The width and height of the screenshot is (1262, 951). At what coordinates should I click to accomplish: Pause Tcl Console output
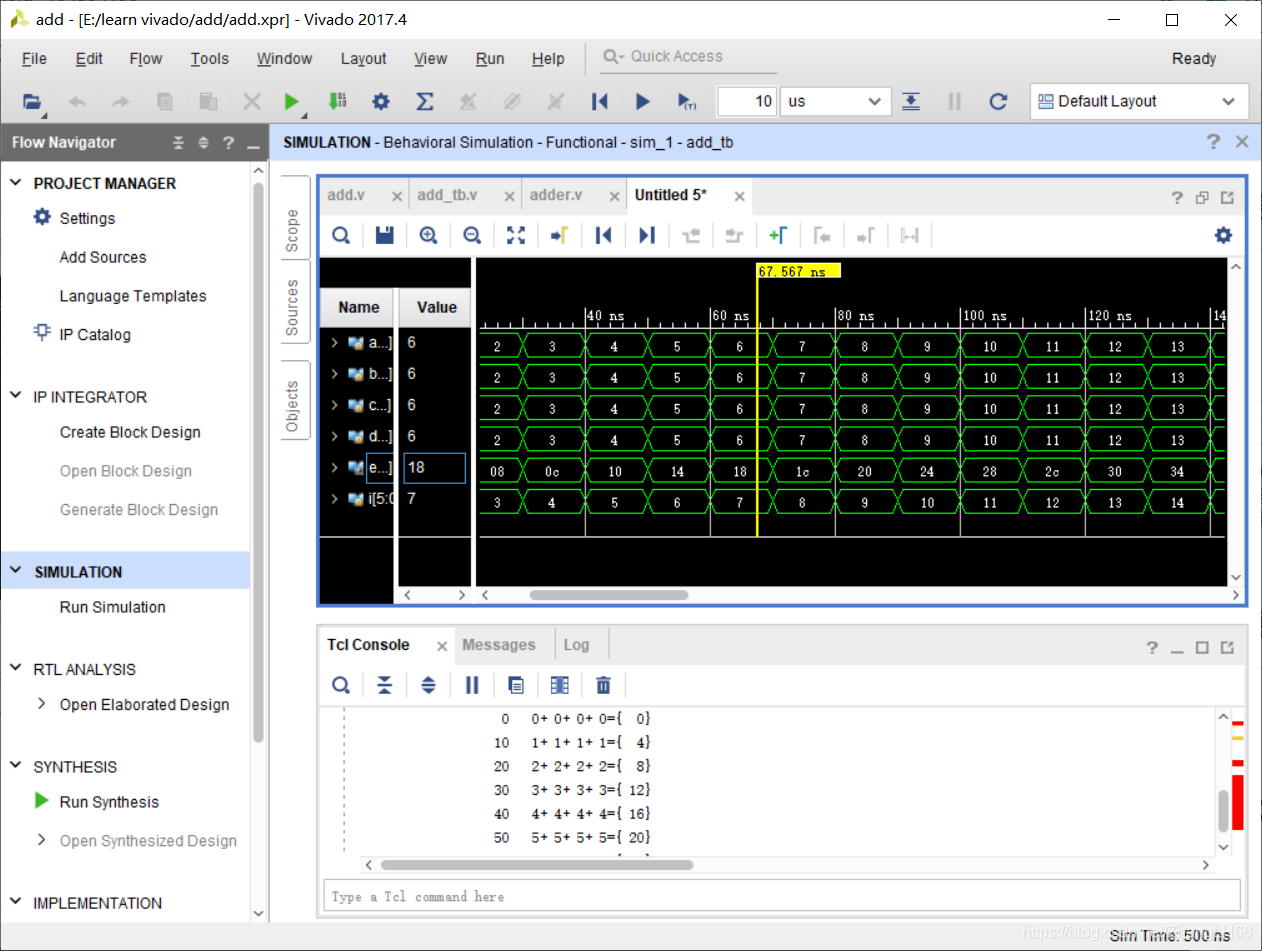[472, 685]
